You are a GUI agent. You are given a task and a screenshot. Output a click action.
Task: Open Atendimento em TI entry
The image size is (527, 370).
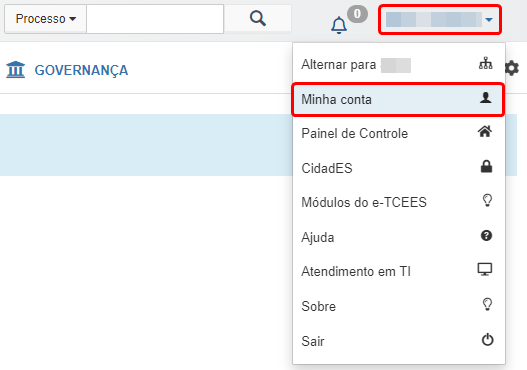click(x=399, y=271)
